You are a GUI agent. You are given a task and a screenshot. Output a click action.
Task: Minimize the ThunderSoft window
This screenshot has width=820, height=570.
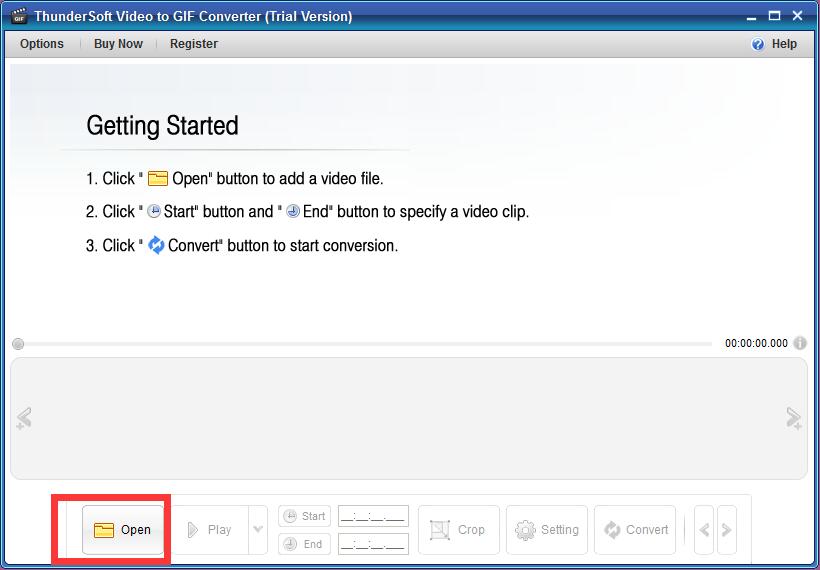[751, 17]
